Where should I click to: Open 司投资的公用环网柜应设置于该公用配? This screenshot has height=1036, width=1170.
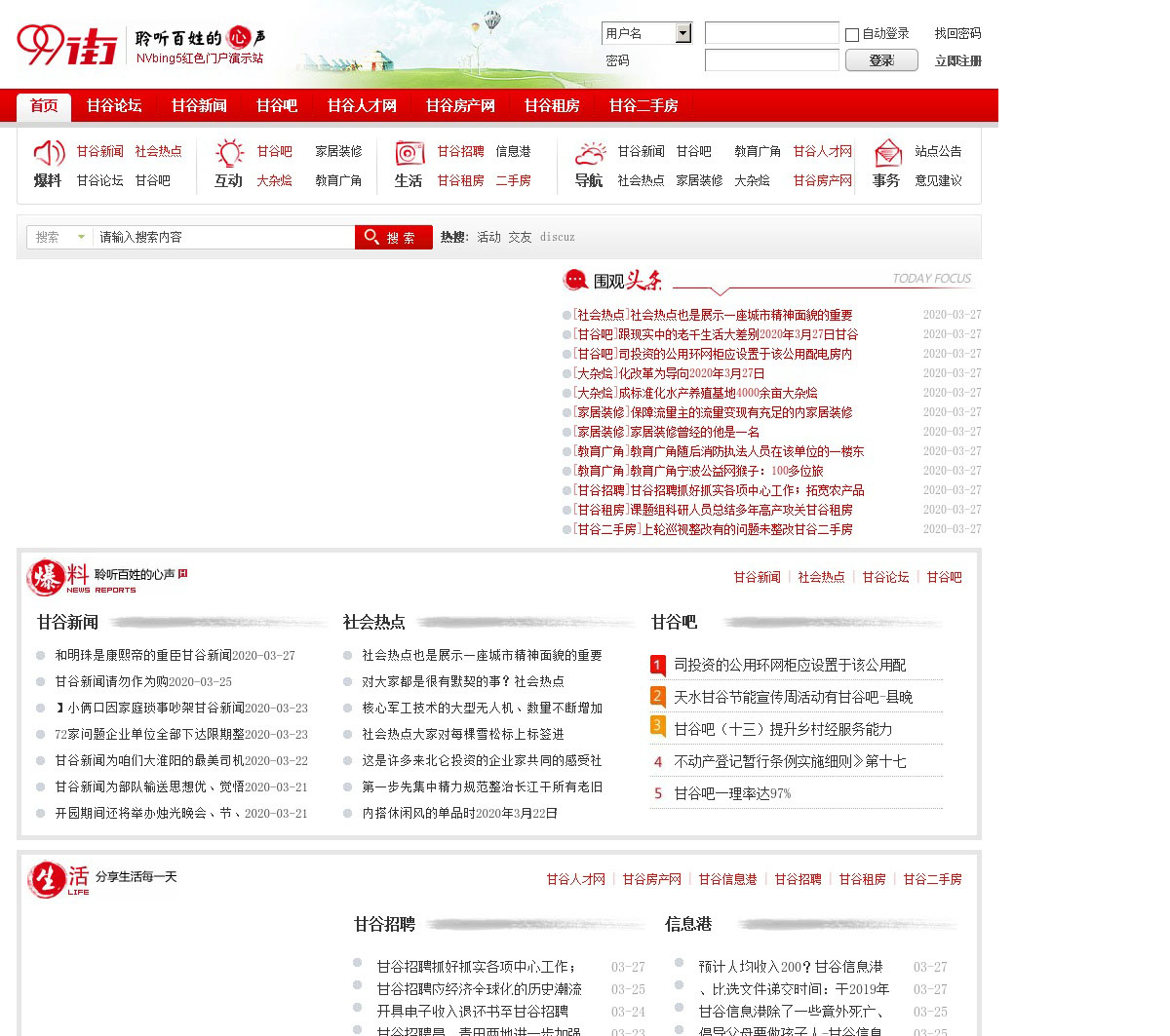coord(790,665)
